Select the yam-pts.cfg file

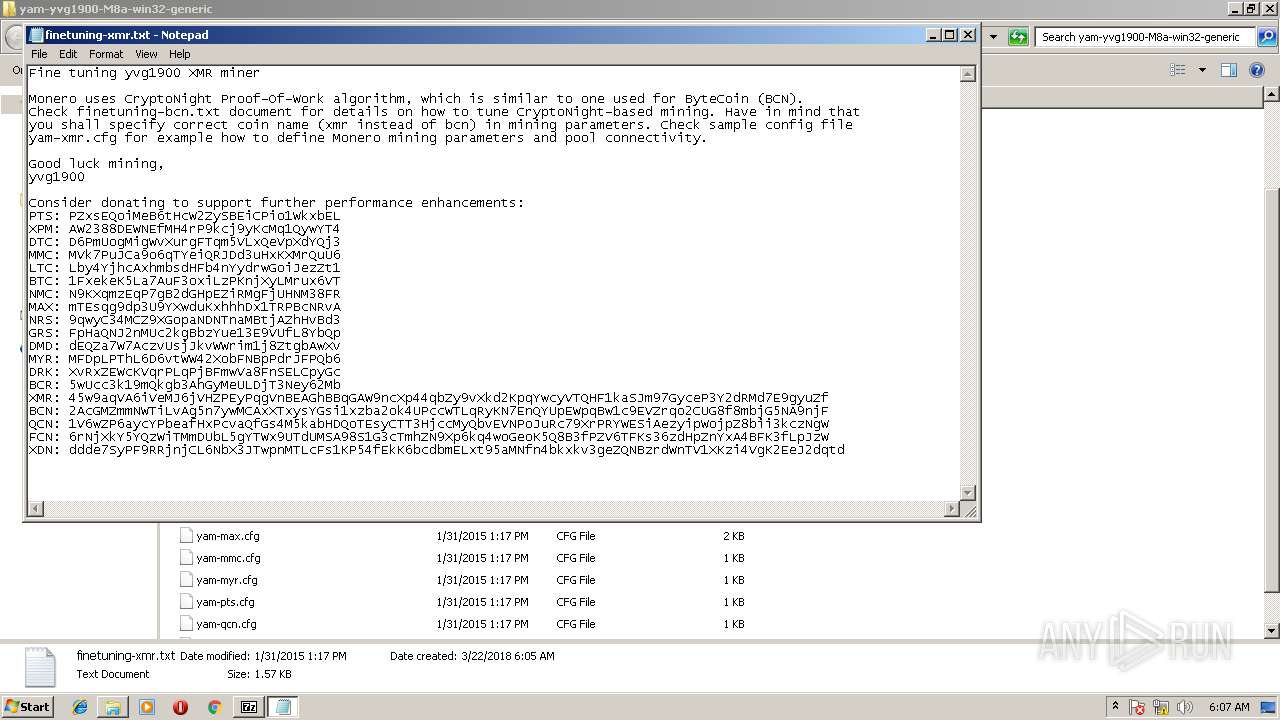click(x=226, y=602)
